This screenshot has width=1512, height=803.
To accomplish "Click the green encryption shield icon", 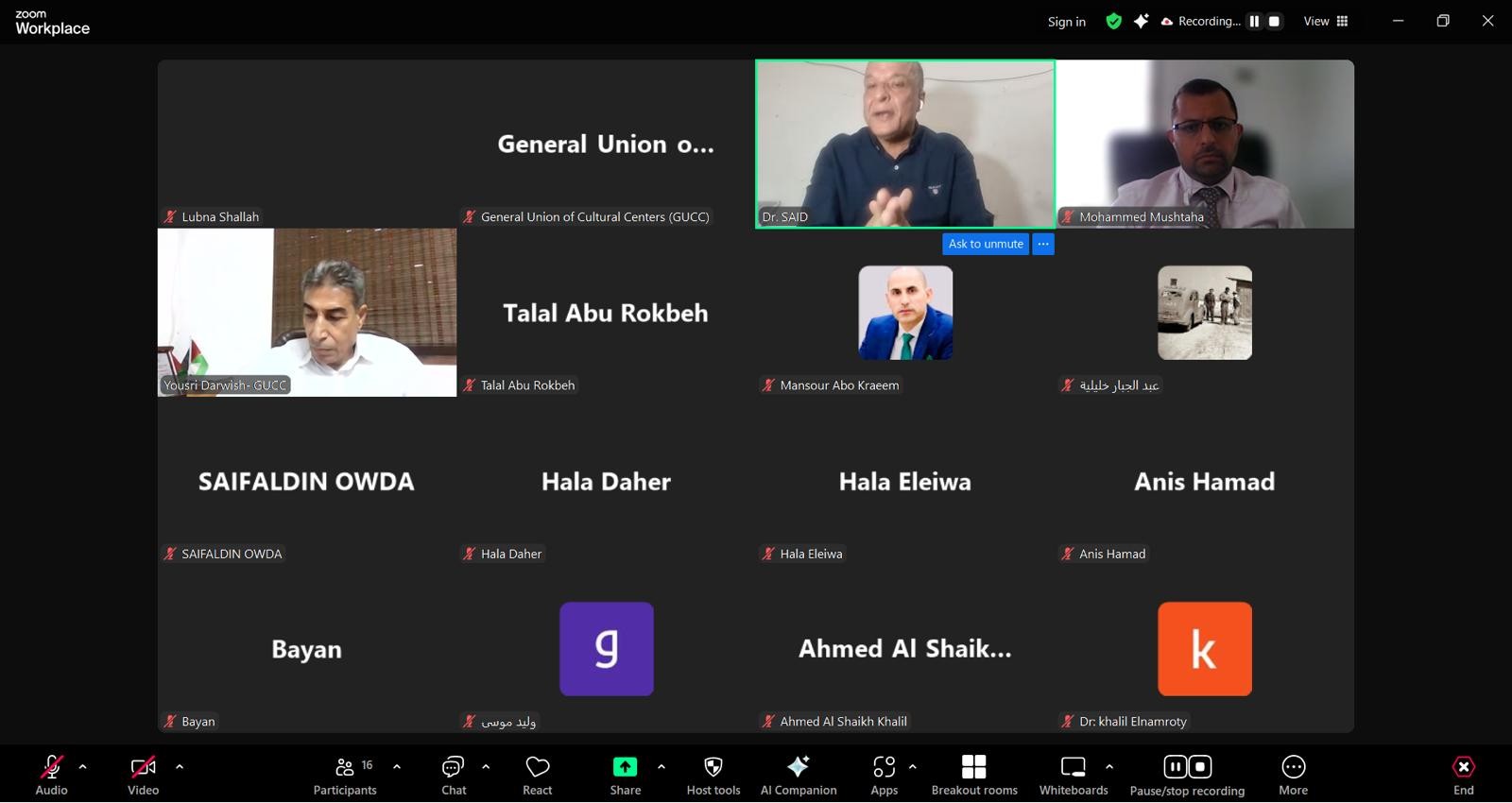I will click(1114, 22).
